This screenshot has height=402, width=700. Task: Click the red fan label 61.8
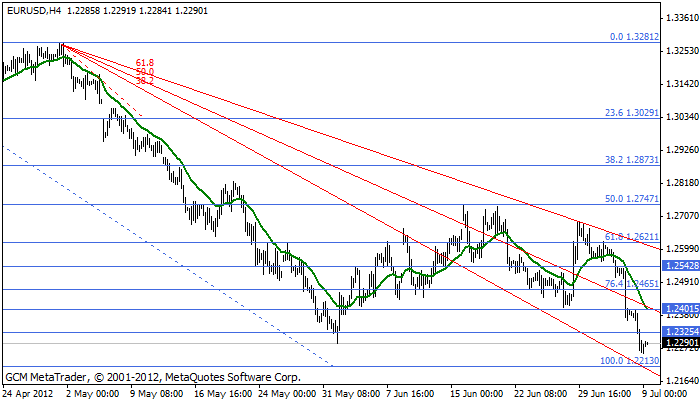pos(145,63)
